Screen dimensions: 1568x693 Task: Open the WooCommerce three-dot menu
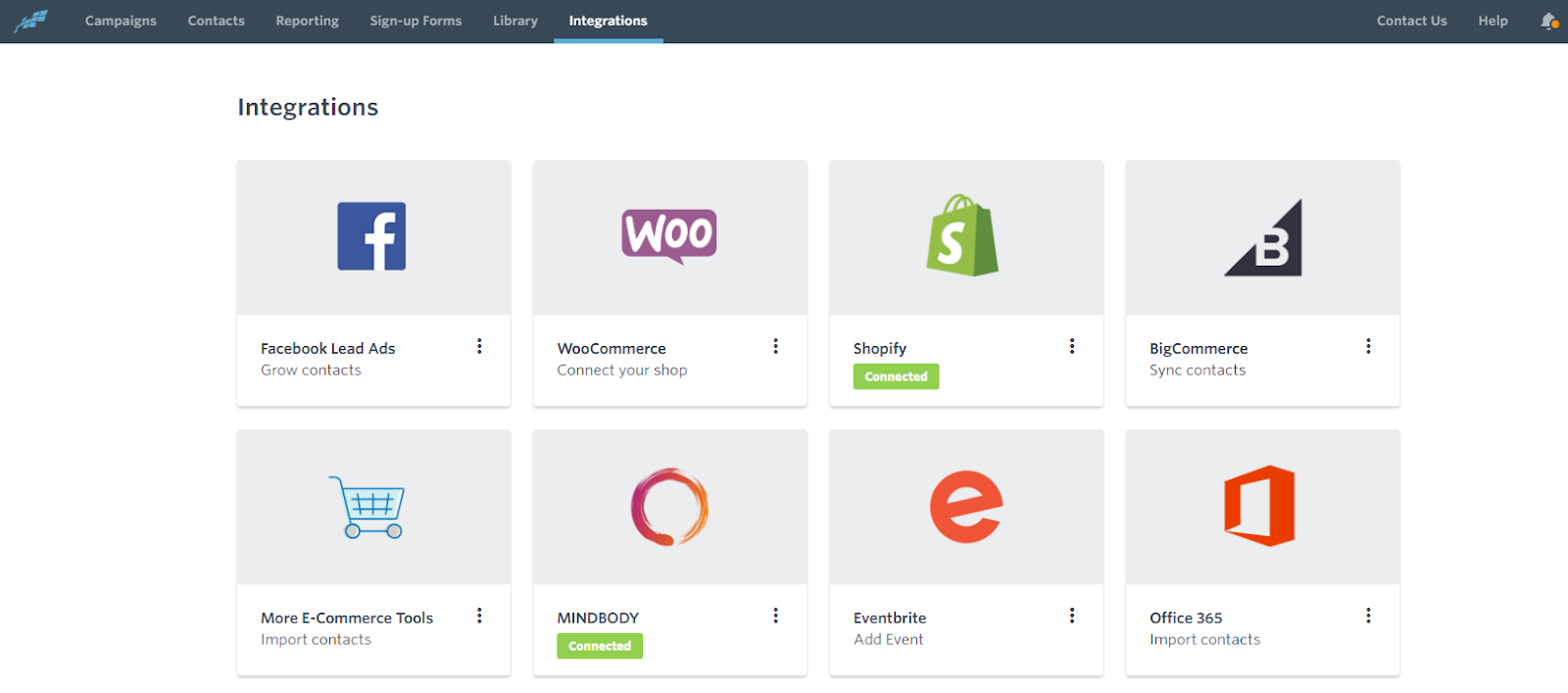pos(775,346)
